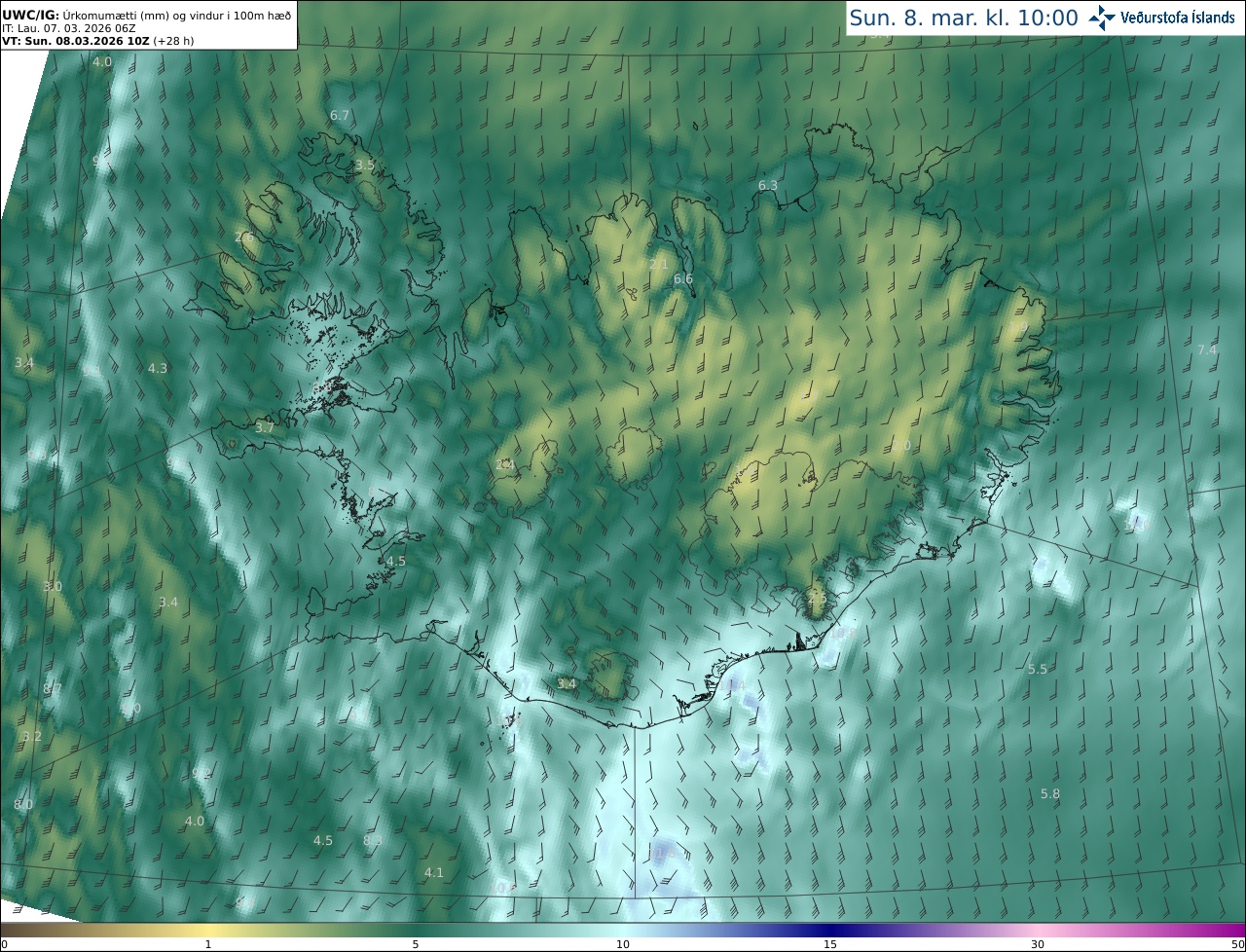The image size is (1246, 952).
Task: Click the 'Veðurstofa Íslands' name text
Action: tap(1177, 18)
